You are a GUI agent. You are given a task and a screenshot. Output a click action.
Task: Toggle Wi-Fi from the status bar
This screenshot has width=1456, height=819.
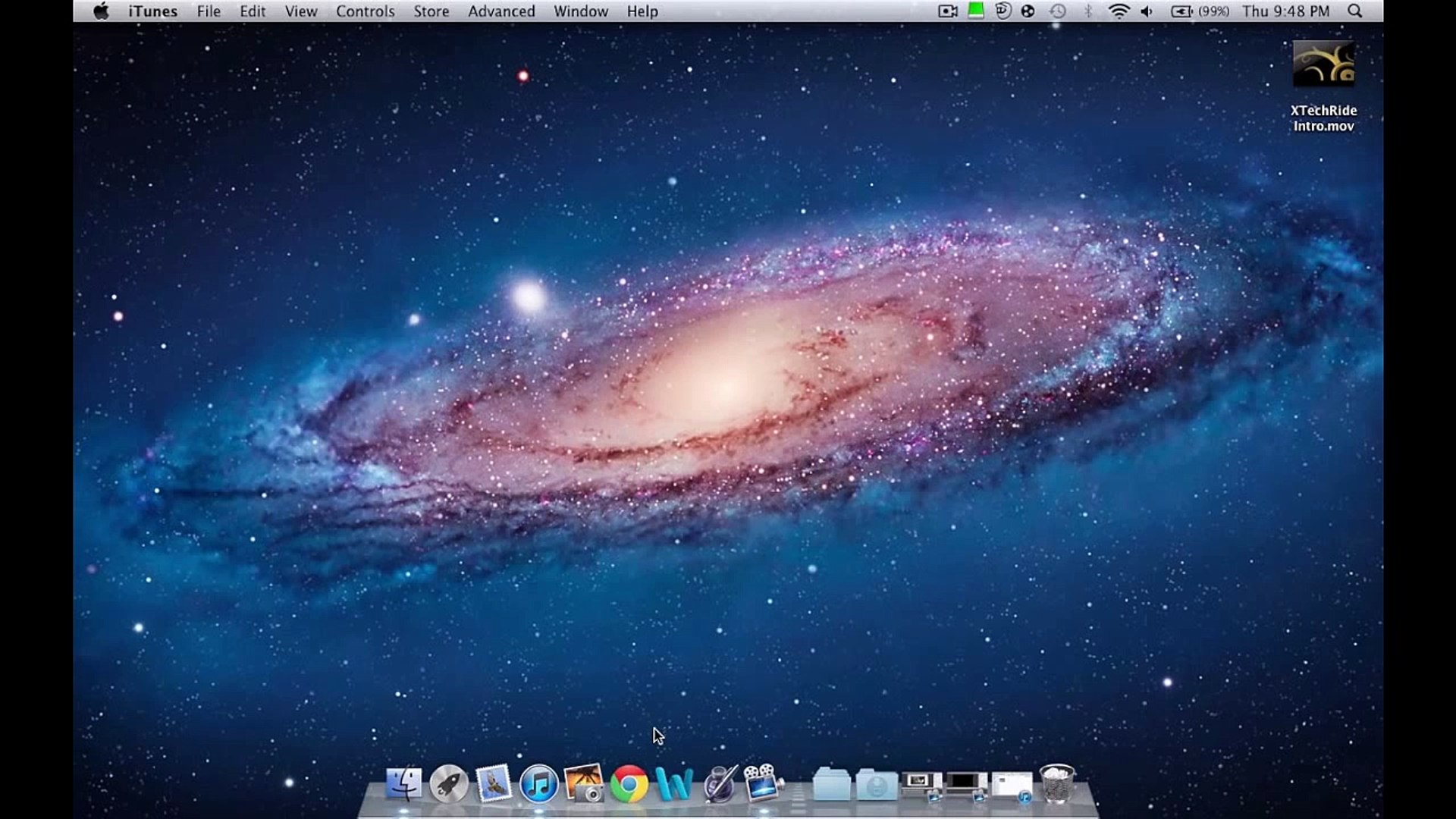[1119, 11]
